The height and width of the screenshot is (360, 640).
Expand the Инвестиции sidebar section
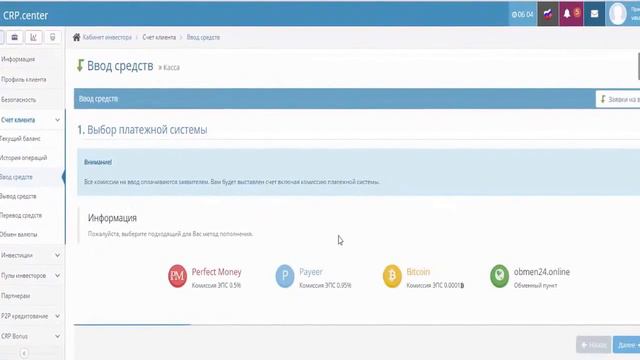tap(32, 255)
